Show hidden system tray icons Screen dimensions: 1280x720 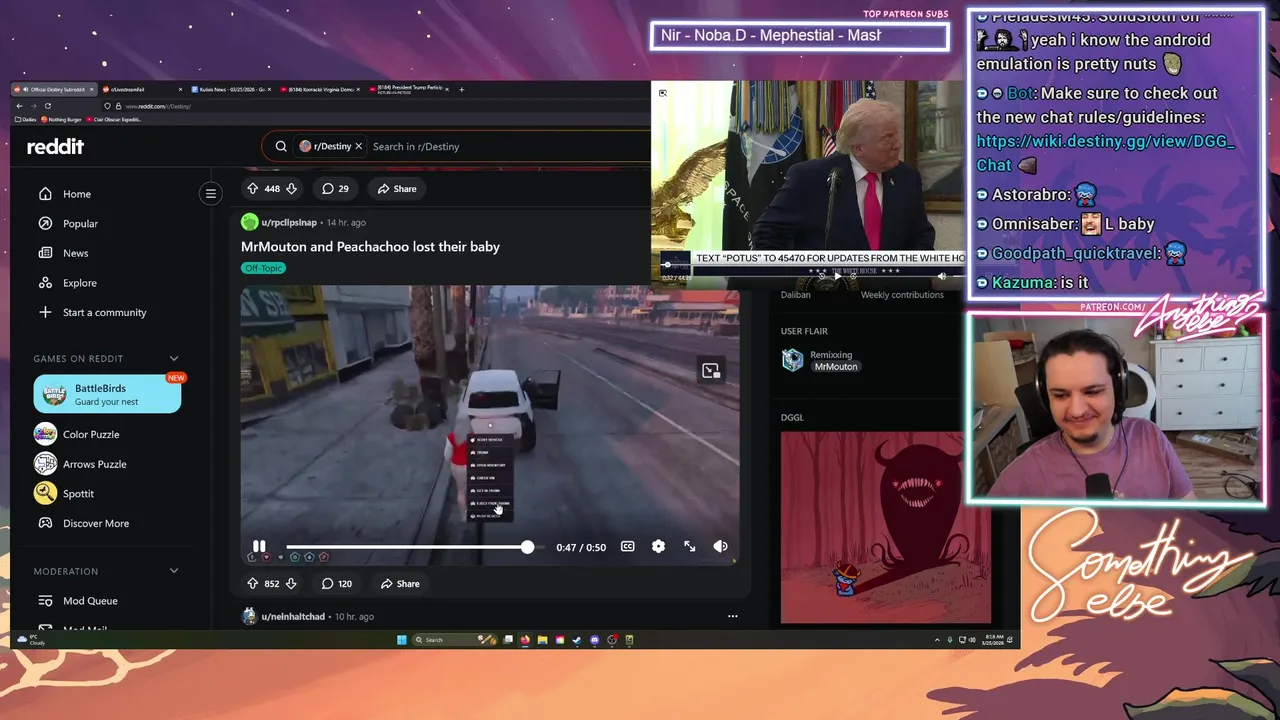click(937, 640)
